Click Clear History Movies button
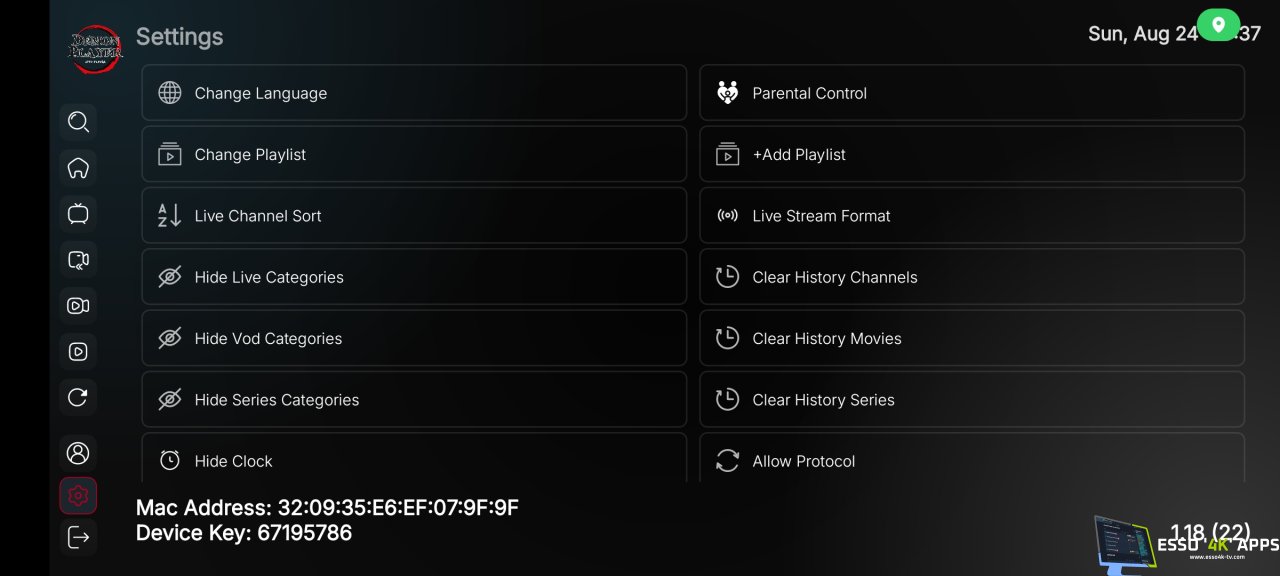This screenshot has width=1280, height=576. (971, 339)
